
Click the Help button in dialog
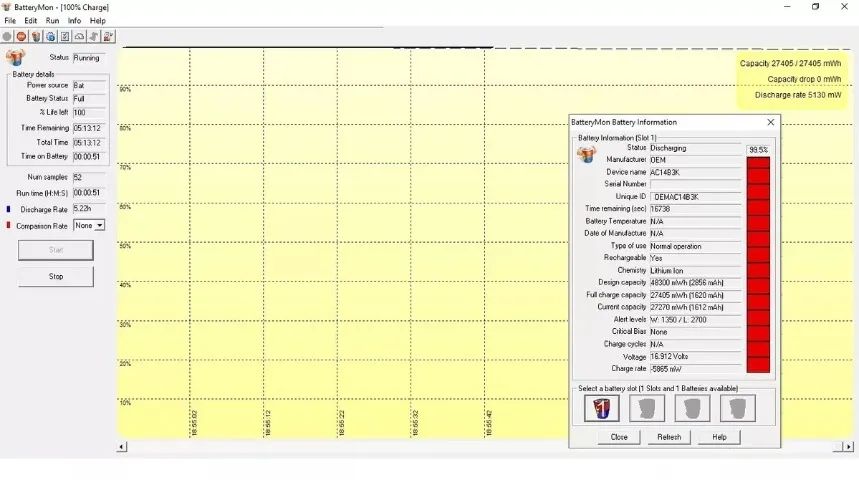(x=719, y=437)
